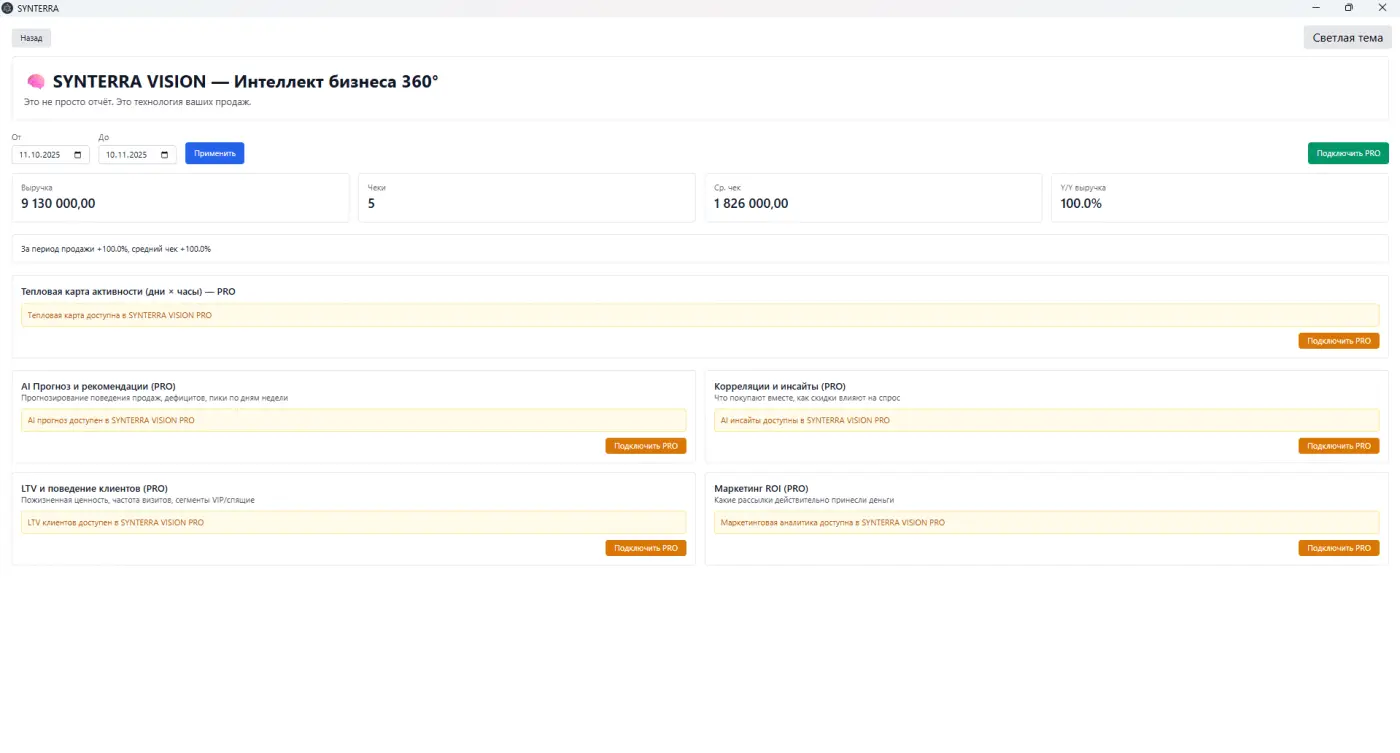The width and height of the screenshot is (1400, 753).
Task: Click the Чеки metric card
Action: pyautogui.click(x=526, y=197)
